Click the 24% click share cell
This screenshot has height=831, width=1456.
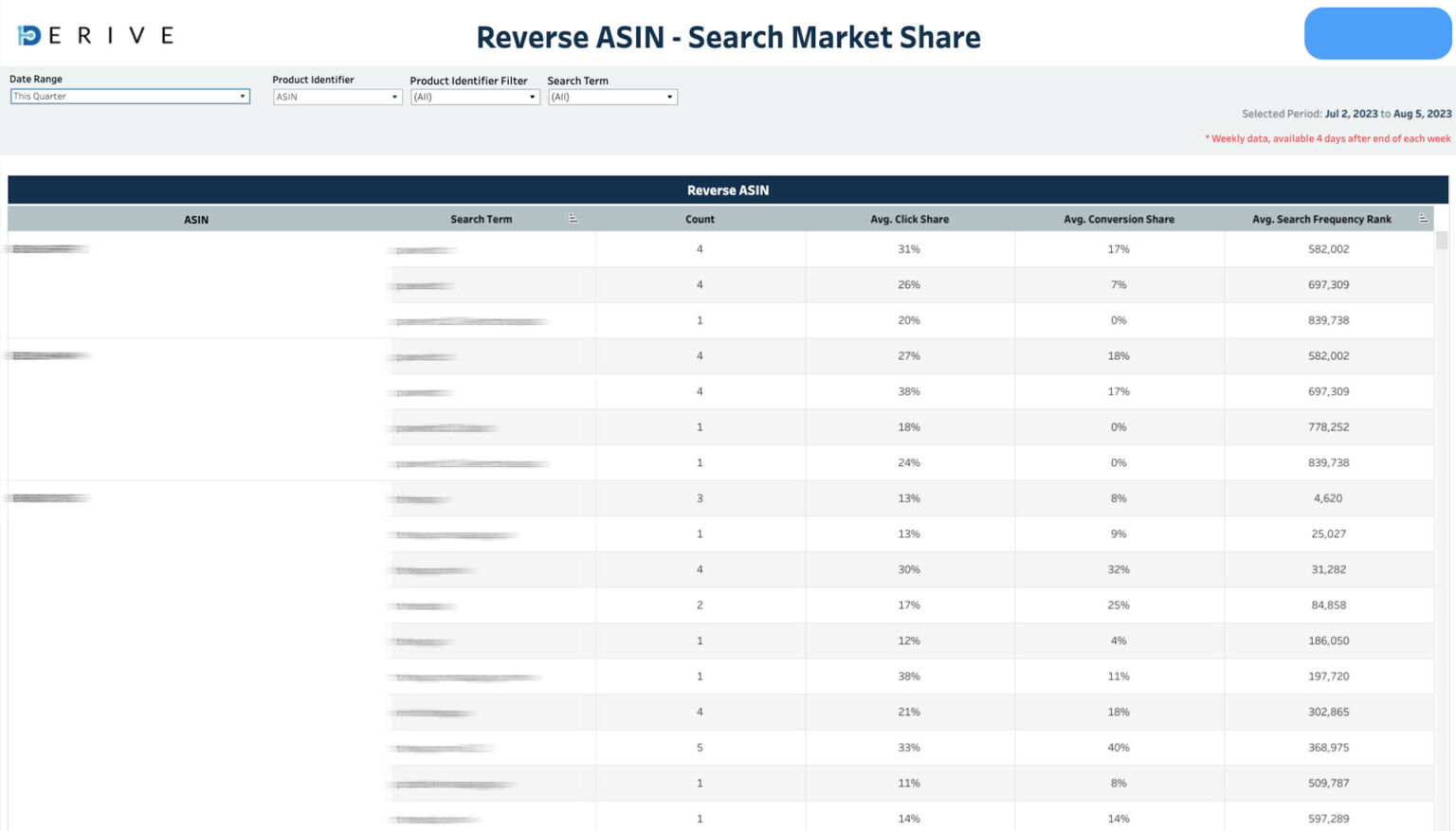point(909,462)
